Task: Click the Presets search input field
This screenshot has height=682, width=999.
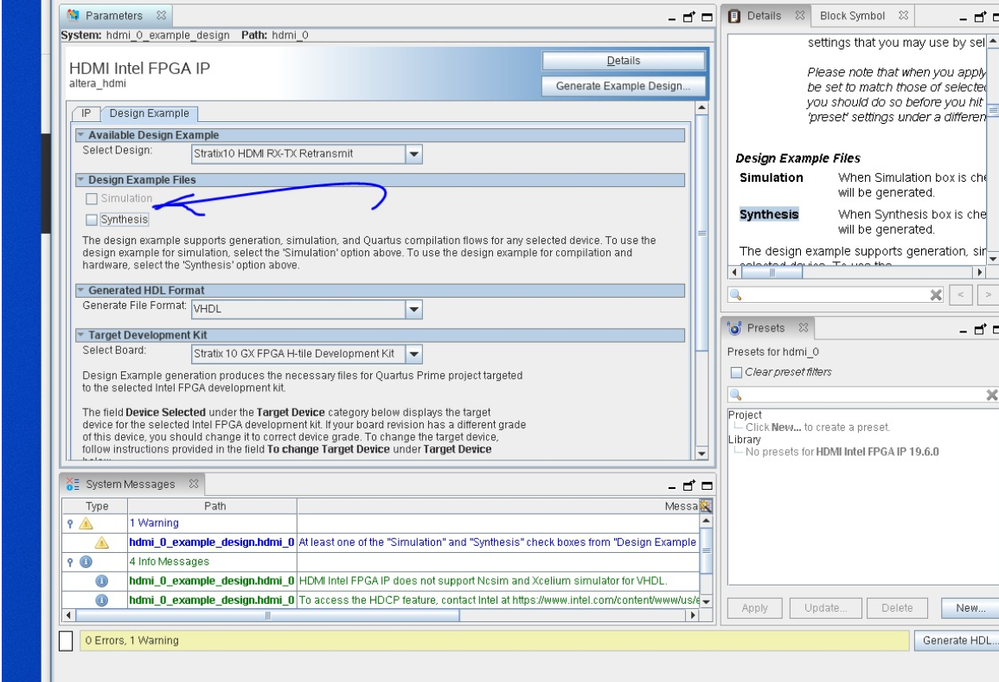Action: (x=863, y=395)
